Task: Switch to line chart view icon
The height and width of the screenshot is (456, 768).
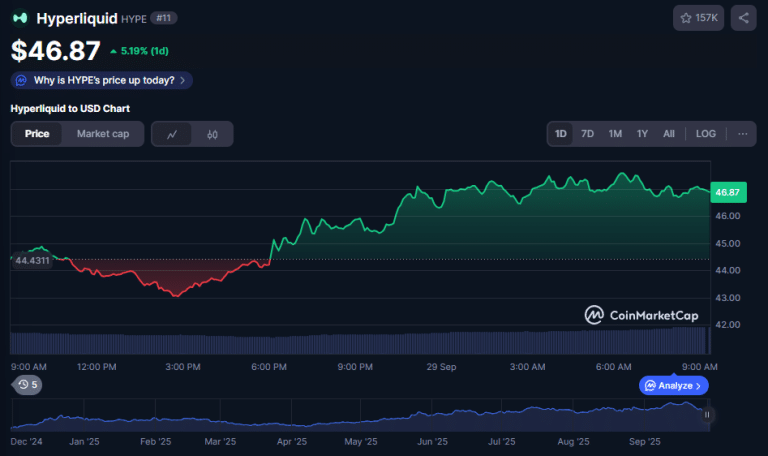Action: tap(172, 134)
